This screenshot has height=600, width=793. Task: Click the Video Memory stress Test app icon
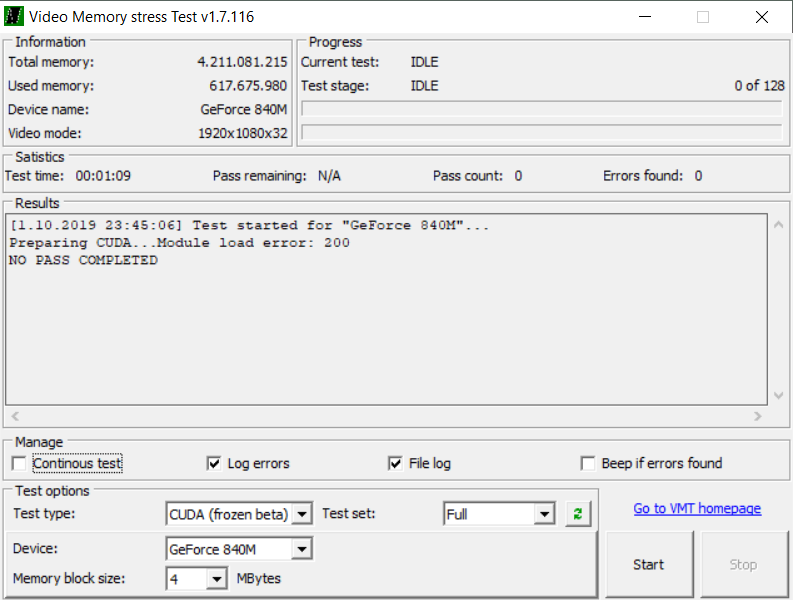[x=14, y=16]
